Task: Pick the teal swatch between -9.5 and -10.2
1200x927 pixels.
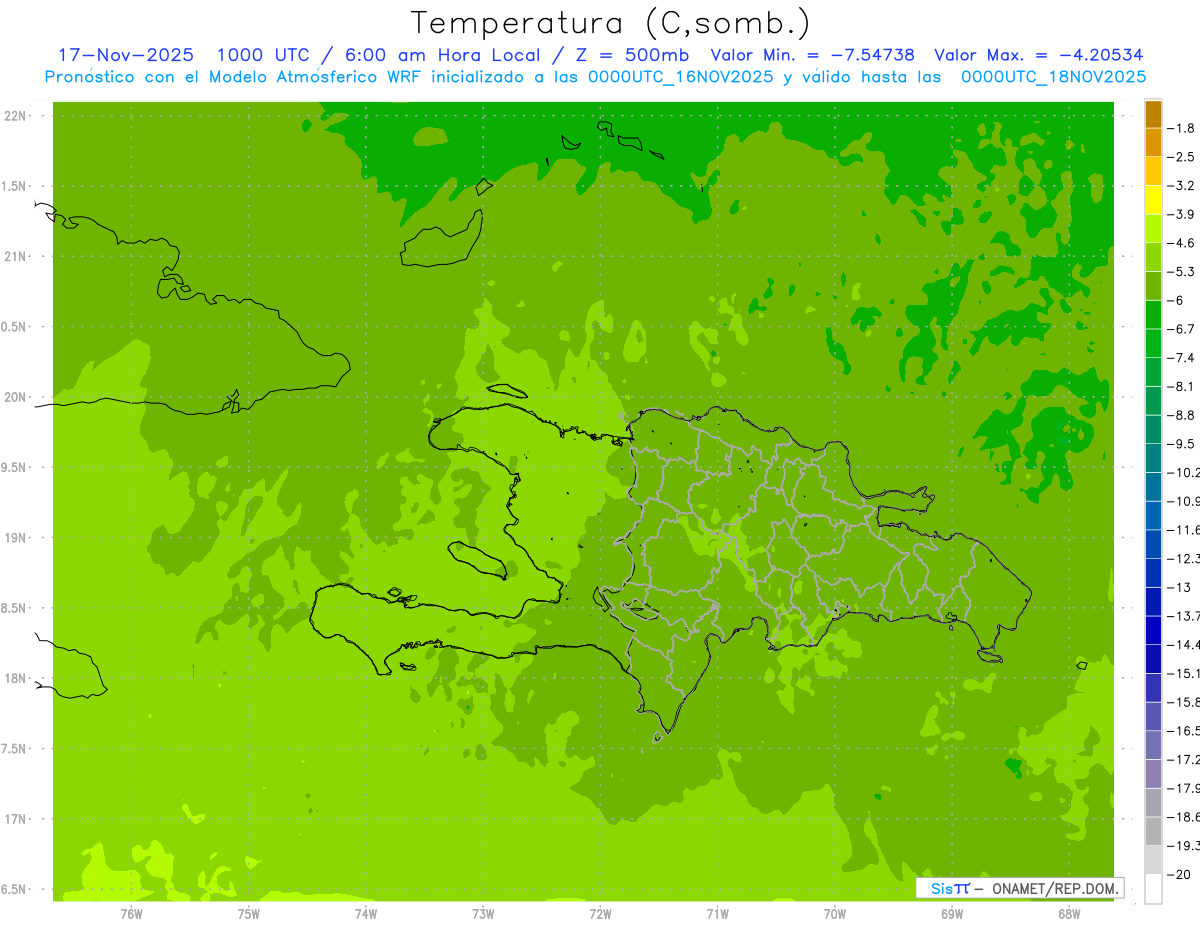Action: [x=1153, y=458]
